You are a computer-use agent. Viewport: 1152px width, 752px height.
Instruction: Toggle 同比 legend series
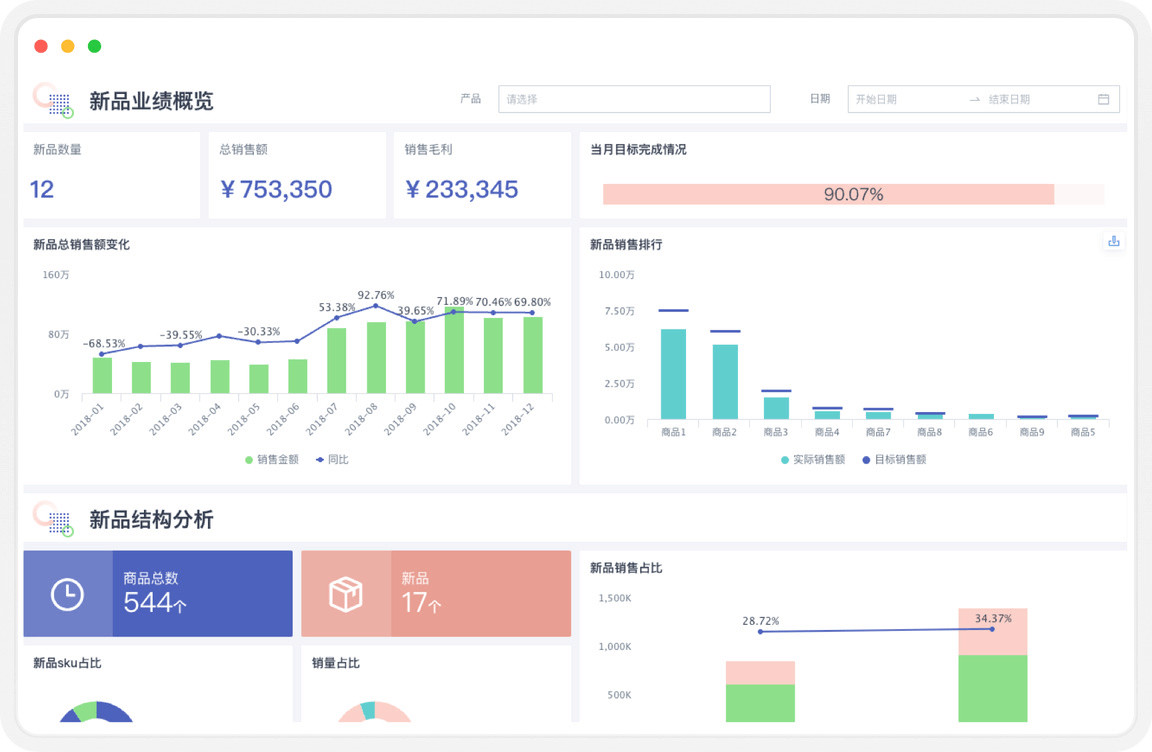point(332,460)
